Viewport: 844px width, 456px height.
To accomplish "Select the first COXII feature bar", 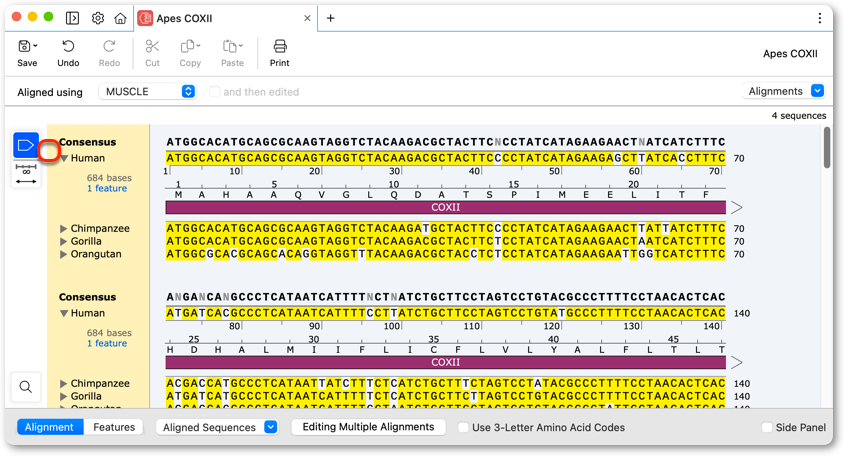I will [x=446, y=207].
